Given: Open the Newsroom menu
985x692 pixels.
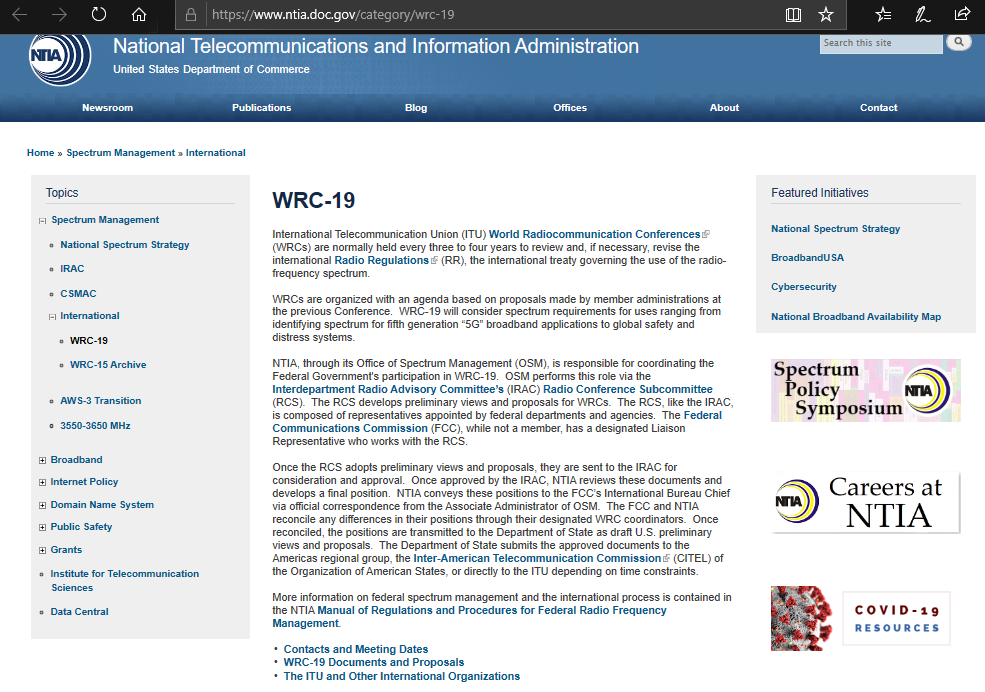Looking at the screenshot, I should pos(107,107).
